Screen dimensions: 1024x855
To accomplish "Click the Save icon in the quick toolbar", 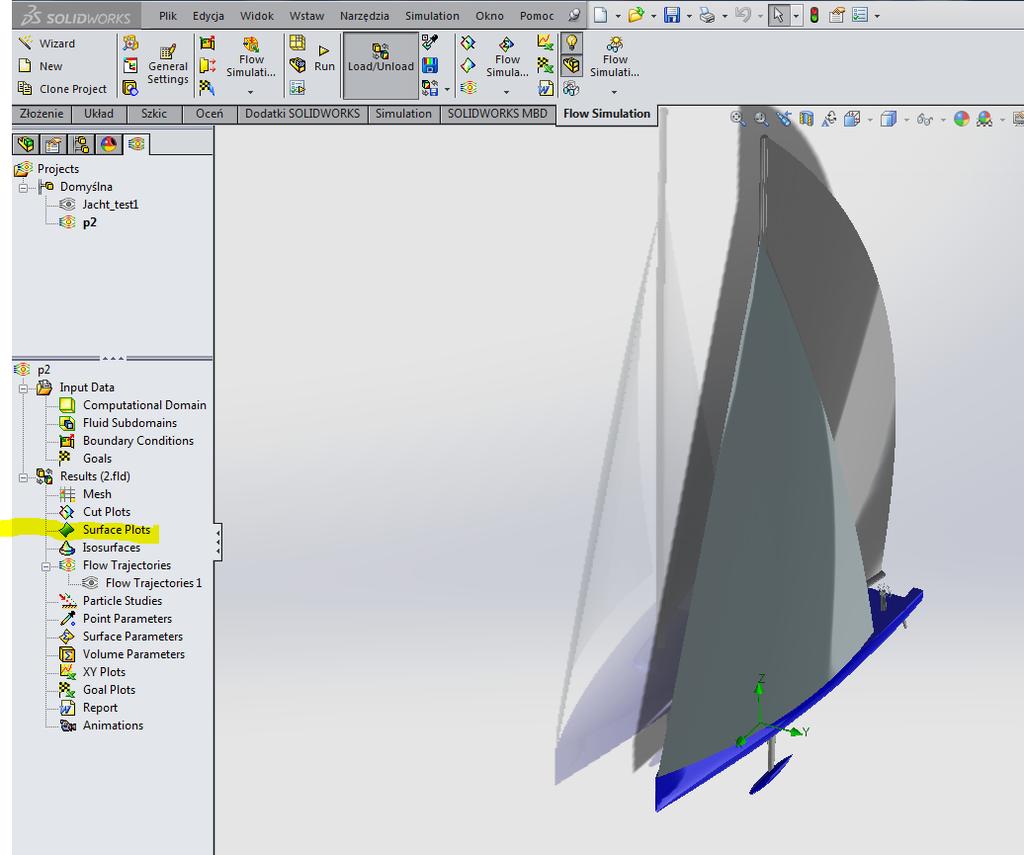I will 672,15.
